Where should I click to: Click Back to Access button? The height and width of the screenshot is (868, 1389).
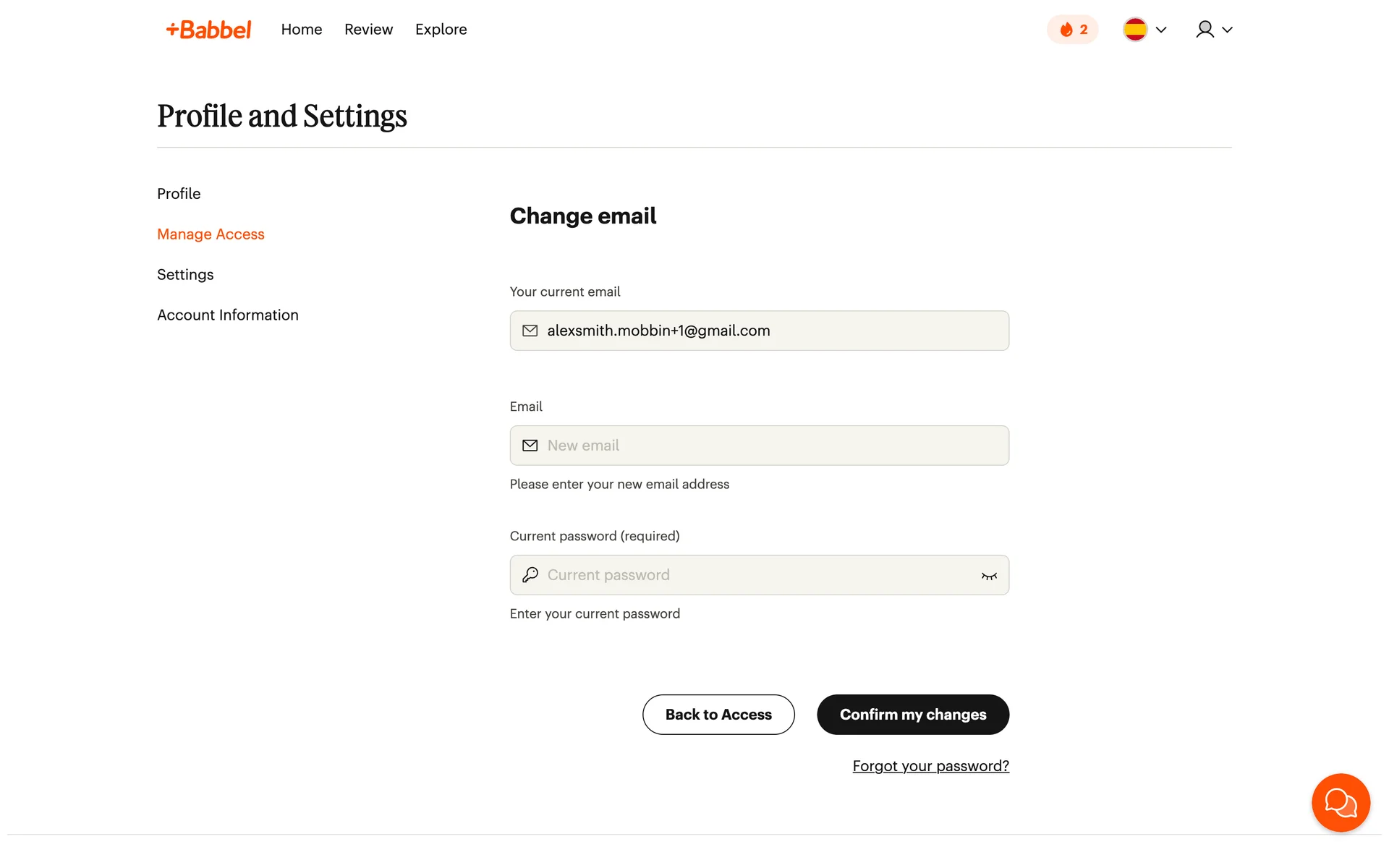point(718,715)
